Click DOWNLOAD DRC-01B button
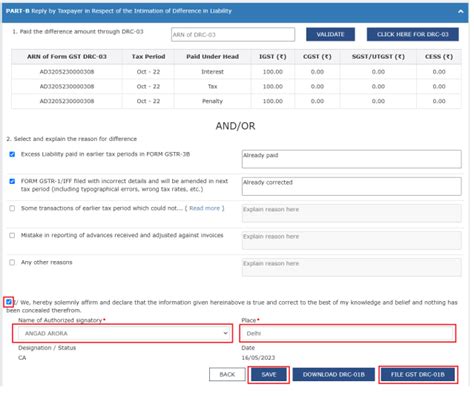 [x=334, y=374]
